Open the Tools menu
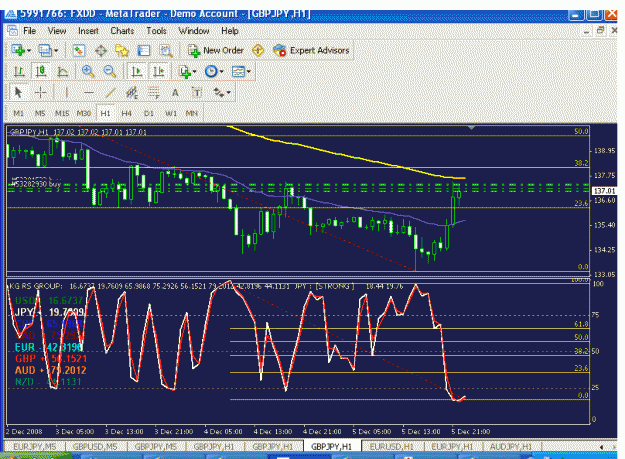The image size is (625, 459). (x=156, y=31)
